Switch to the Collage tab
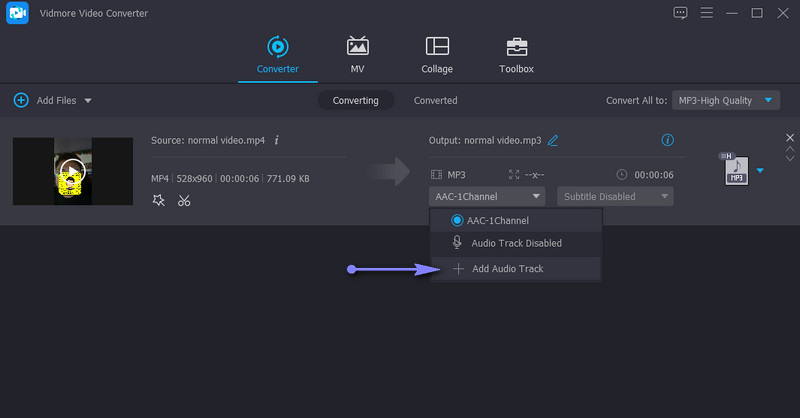 pyautogui.click(x=437, y=54)
